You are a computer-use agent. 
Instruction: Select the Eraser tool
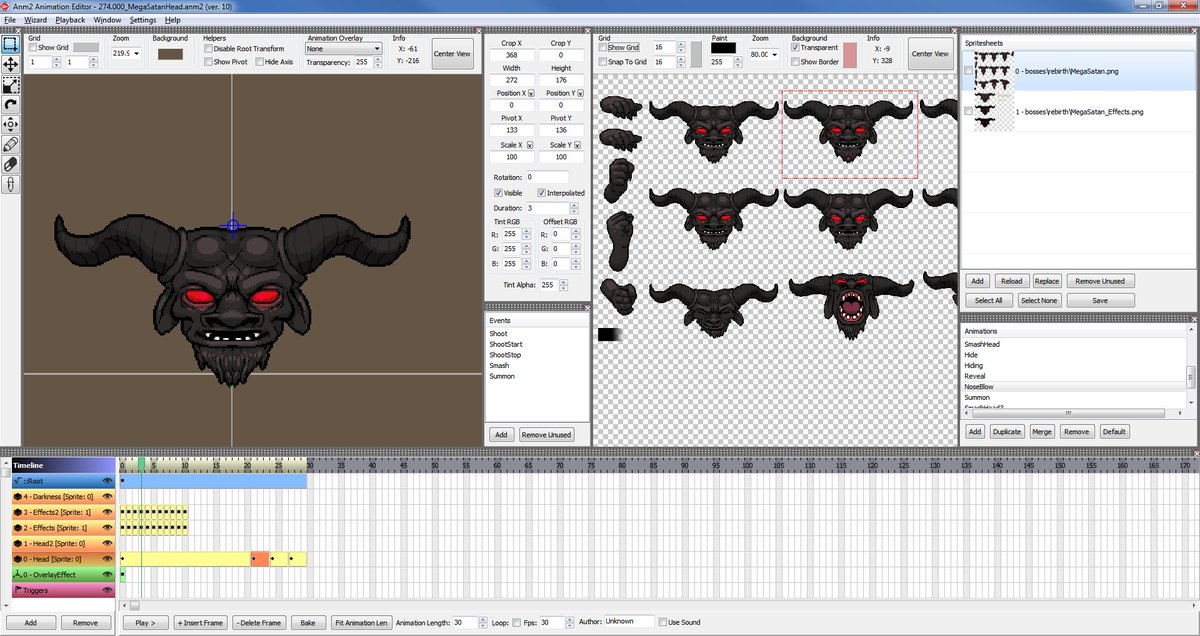tap(10, 164)
